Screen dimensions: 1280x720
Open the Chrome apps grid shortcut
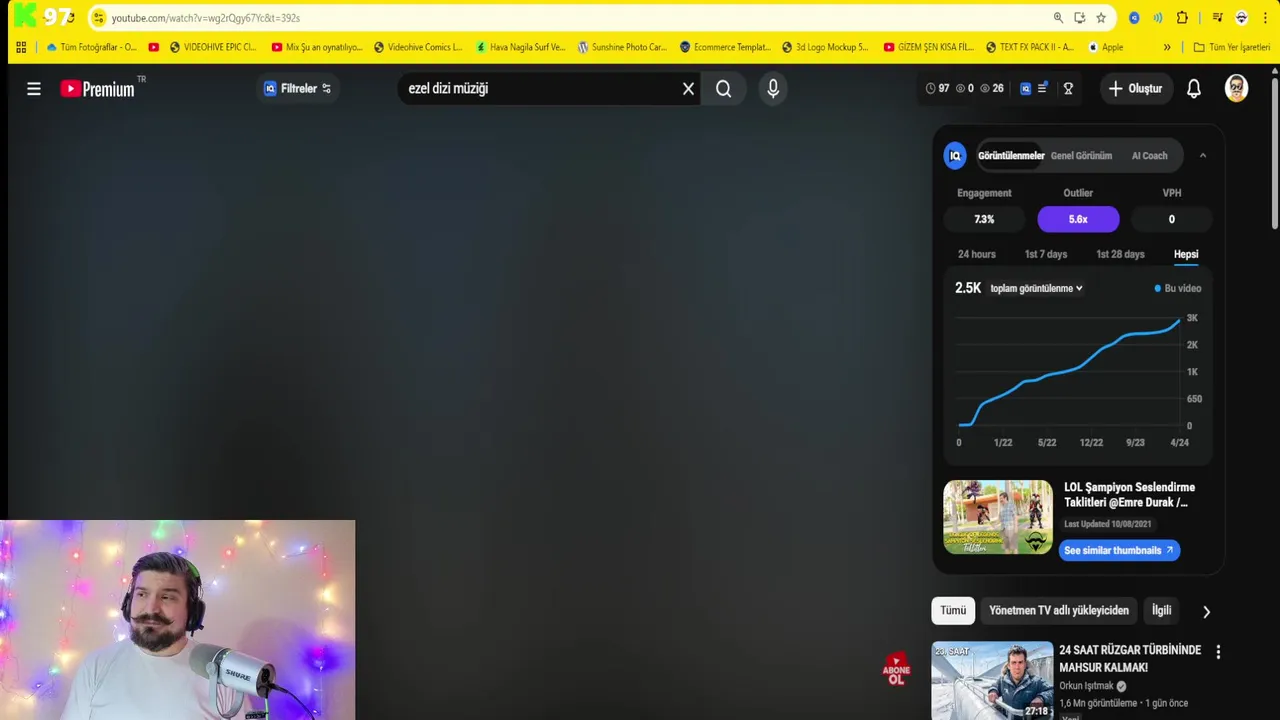21,47
